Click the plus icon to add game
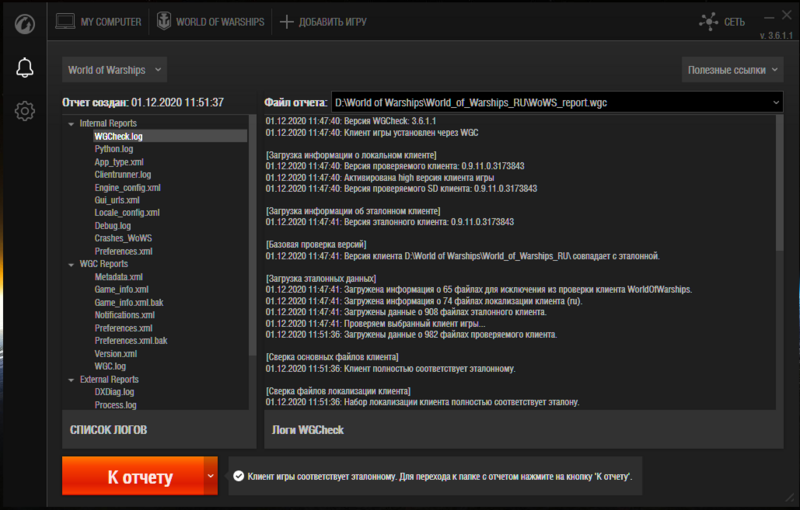 tap(287, 22)
